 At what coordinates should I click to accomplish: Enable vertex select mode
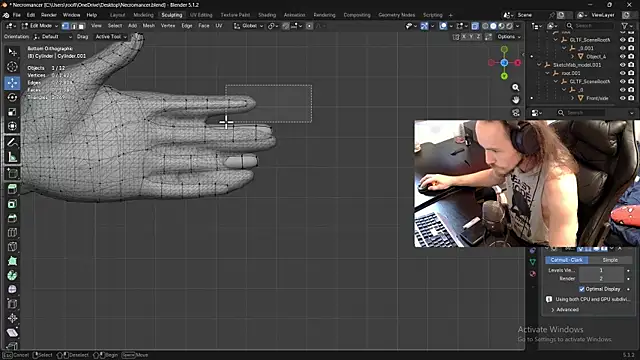coord(65,26)
